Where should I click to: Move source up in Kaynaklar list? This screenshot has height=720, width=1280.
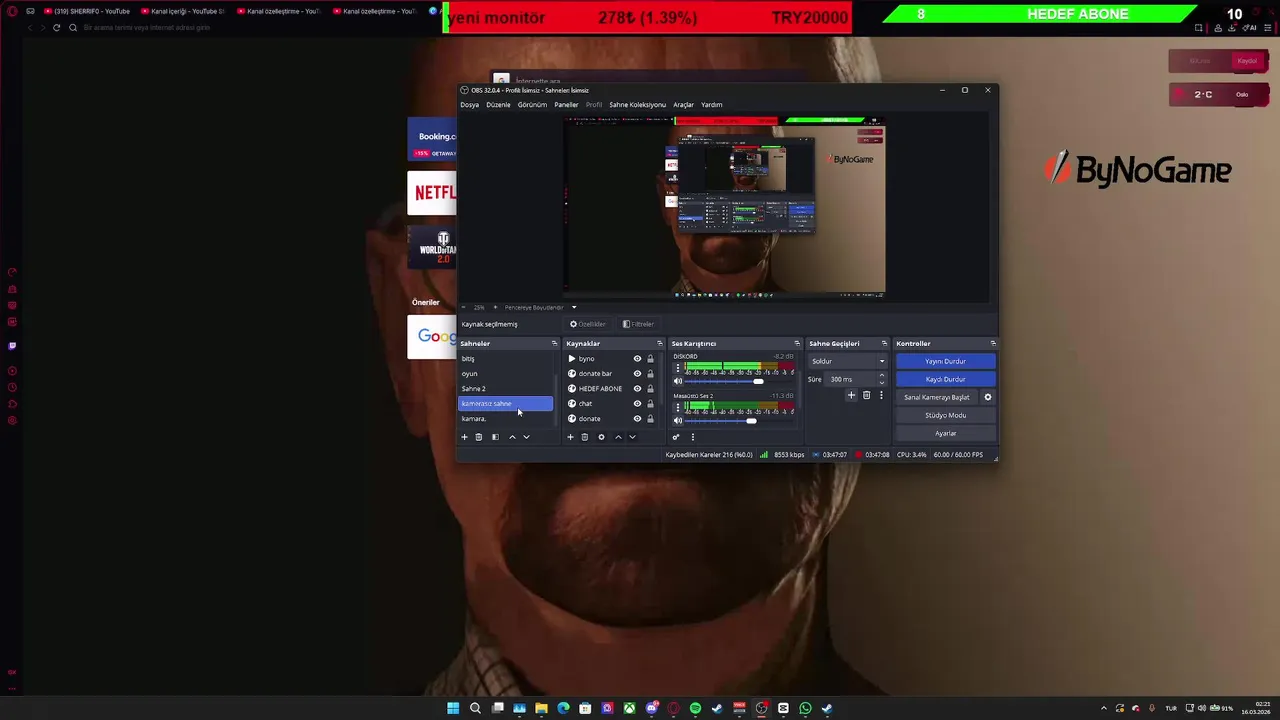(x=618, y=437)
